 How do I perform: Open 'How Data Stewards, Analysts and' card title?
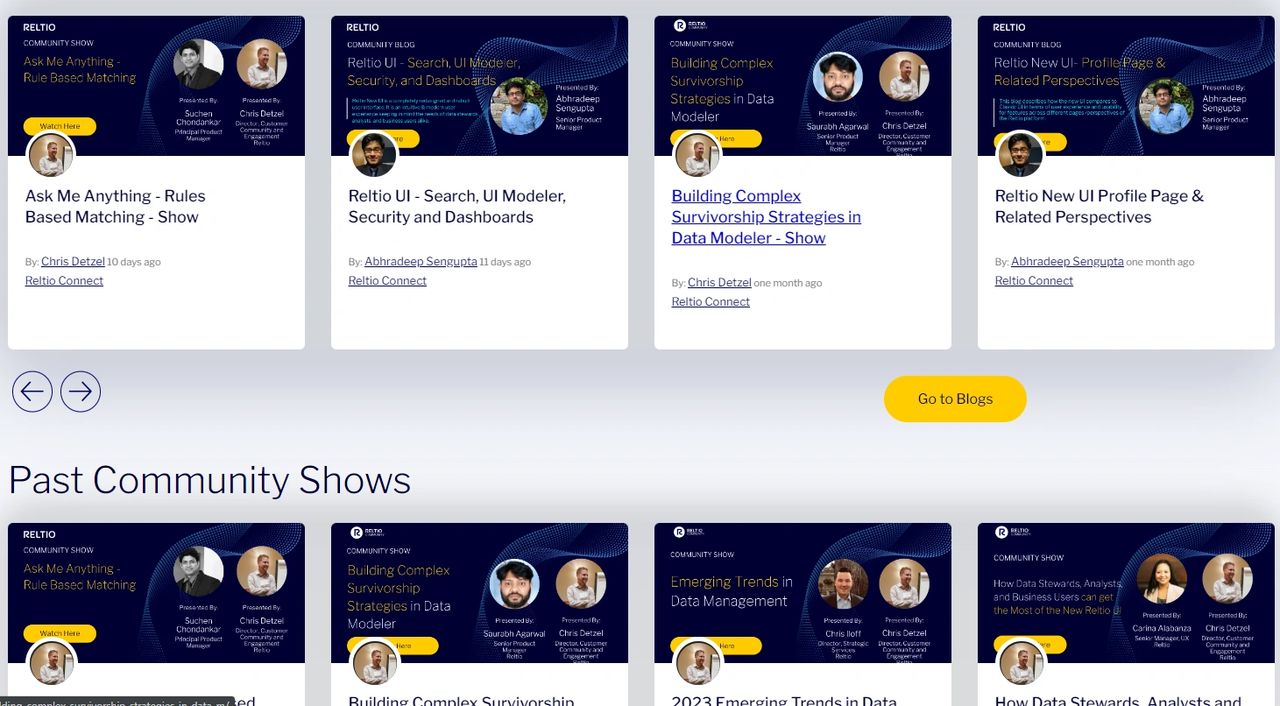click(x=1118, y=700)
